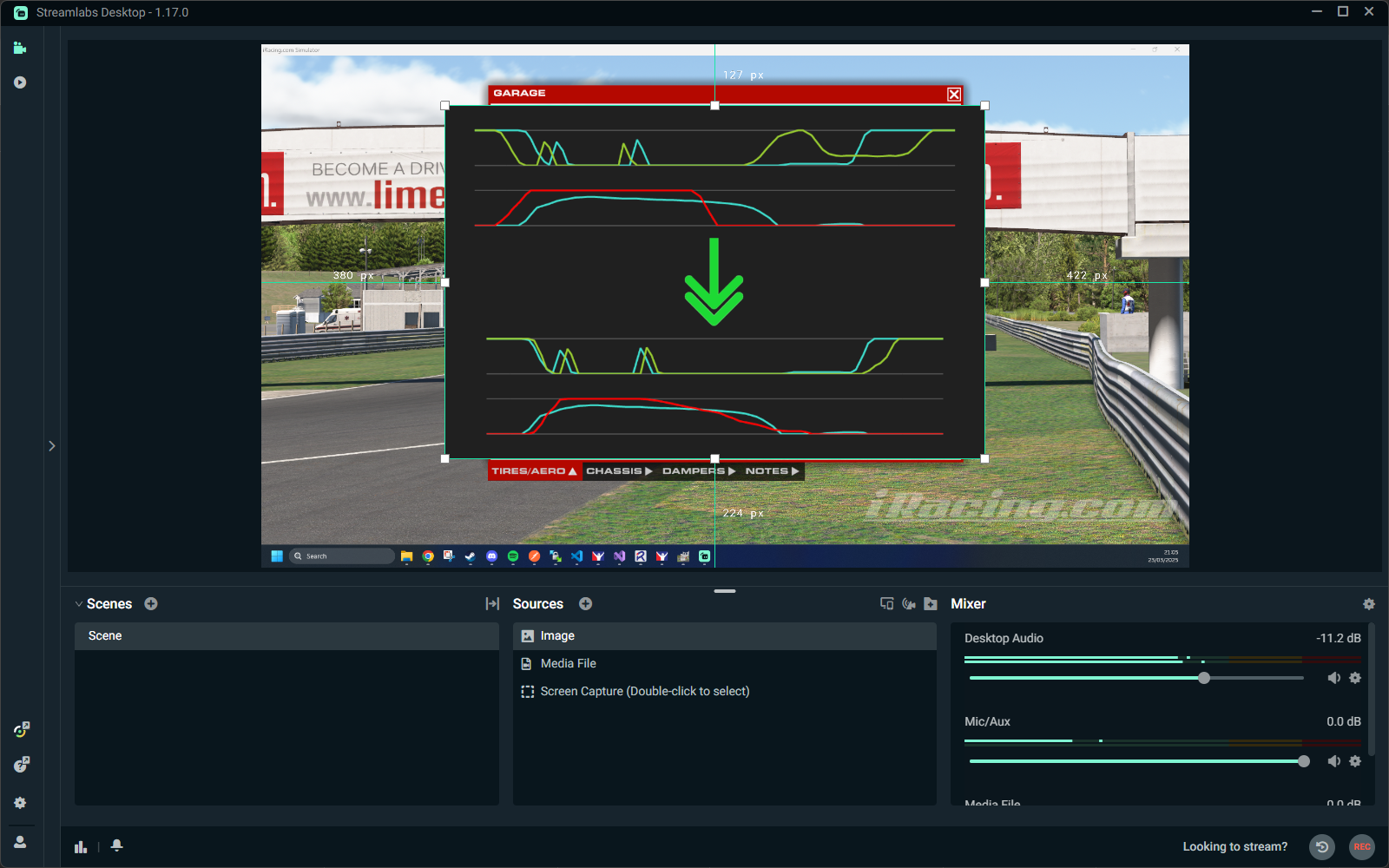Expand the Scenes collection dropdown chevron
Image resolution: width=1389 pixels, height=868 pixels.
[x=79, y=604]
